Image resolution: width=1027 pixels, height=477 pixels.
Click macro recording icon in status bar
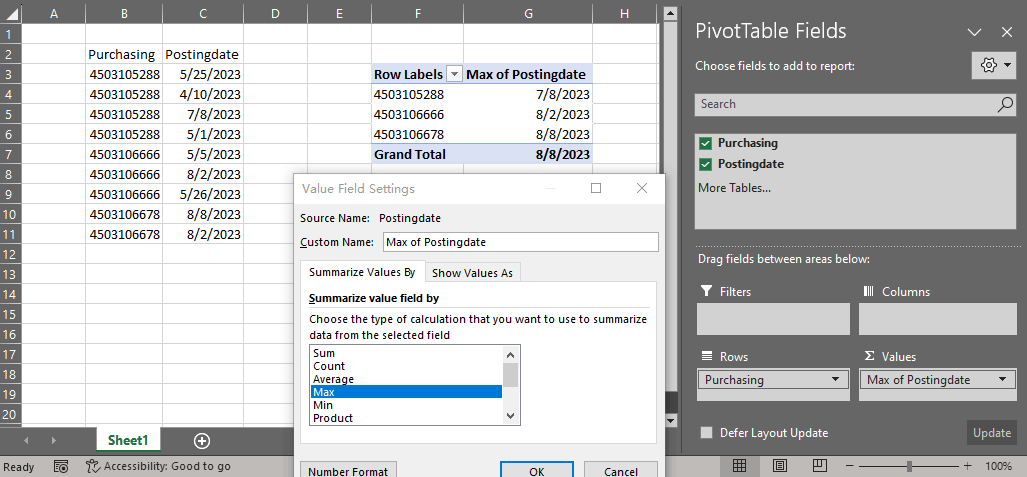pyautogui.click(x=61, y=467)
